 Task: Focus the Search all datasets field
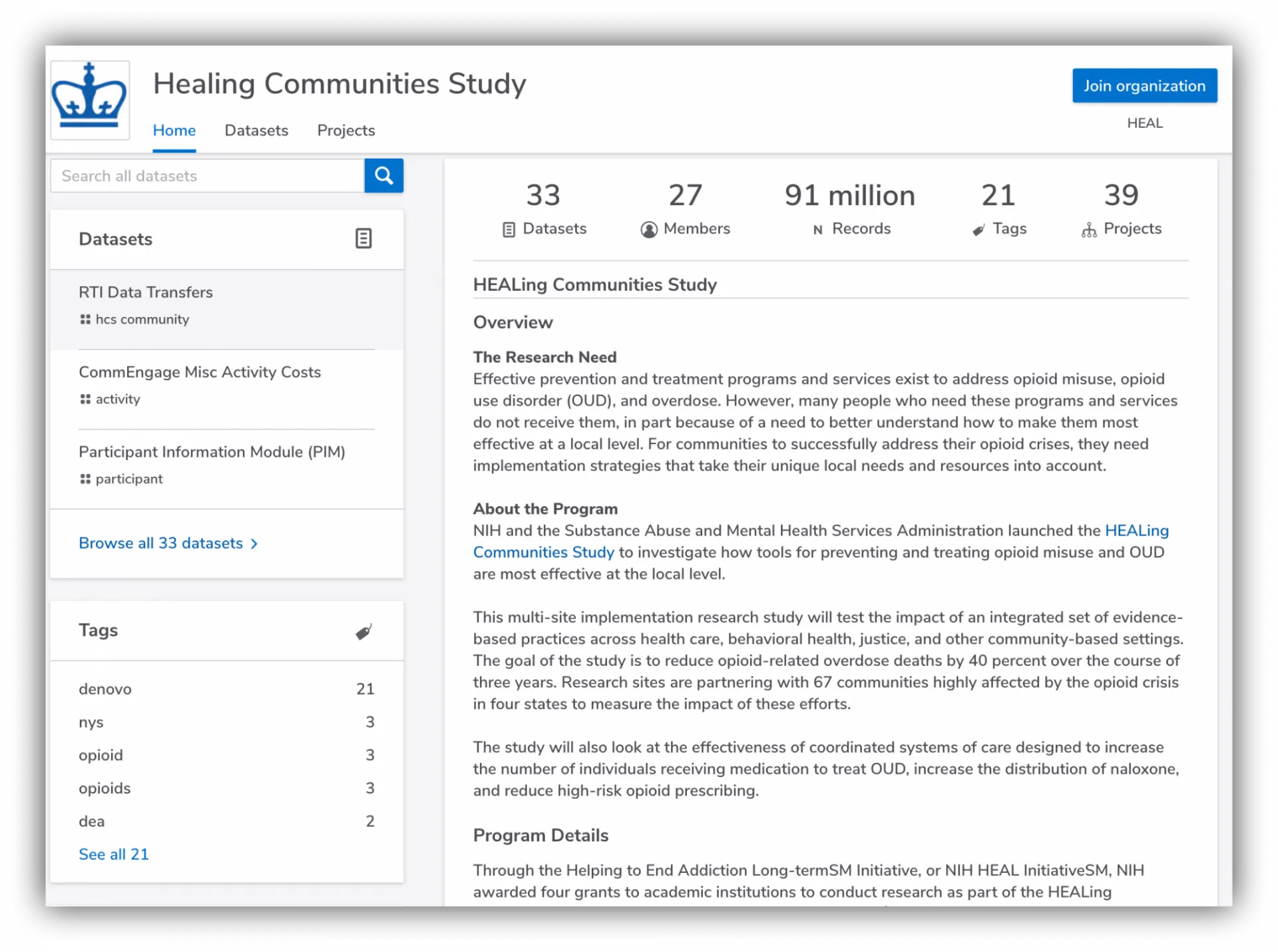208,176
